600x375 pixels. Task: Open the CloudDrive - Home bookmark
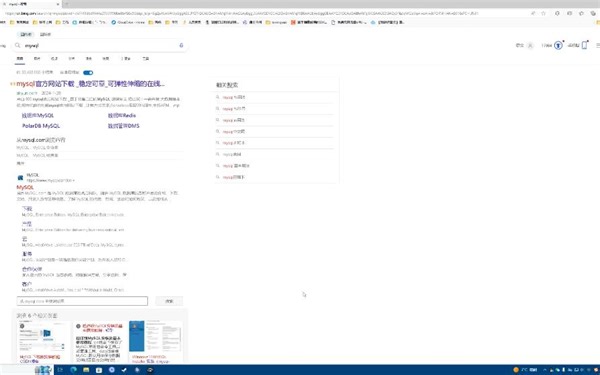point(128,22)
